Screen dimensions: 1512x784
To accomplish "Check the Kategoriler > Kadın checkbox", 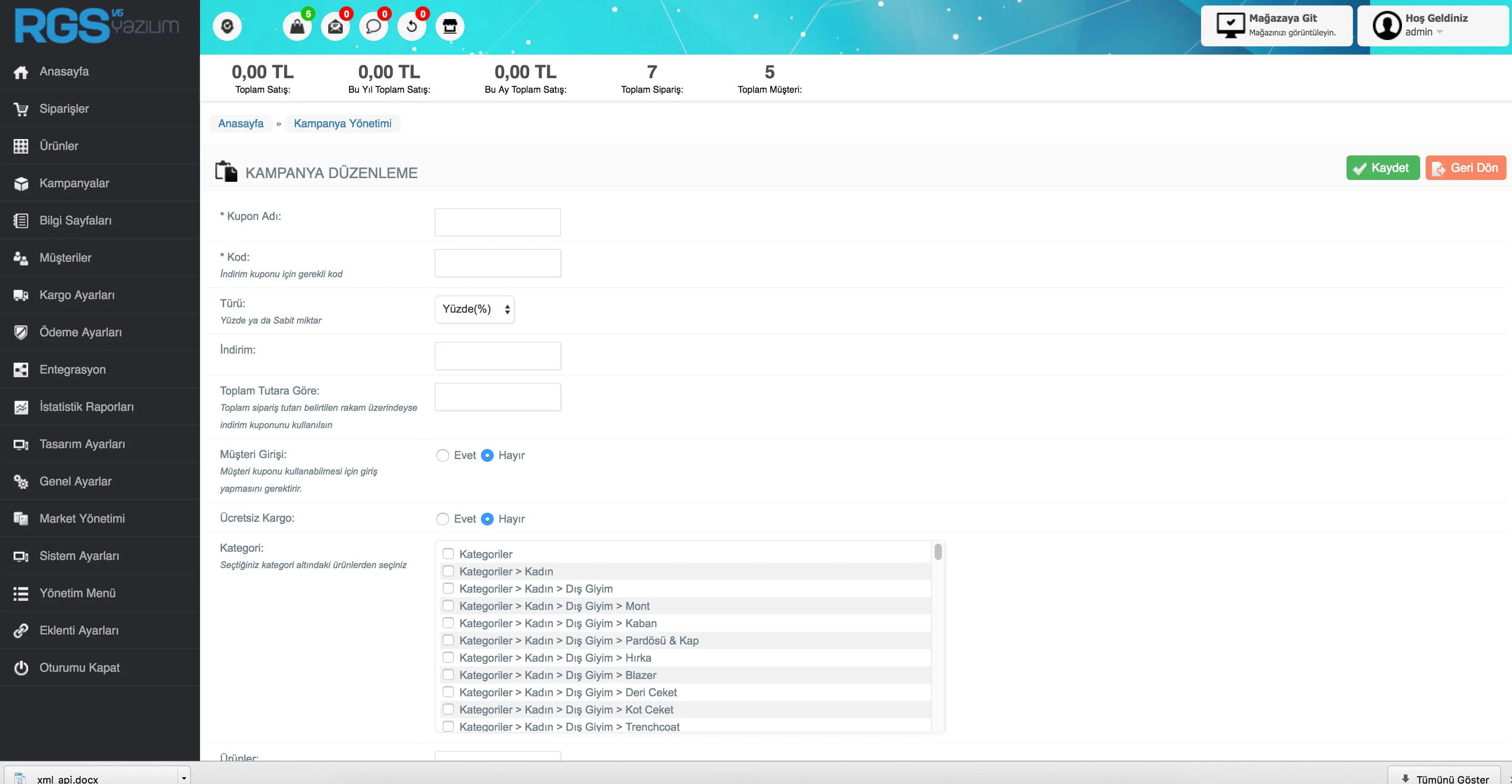I will [448, 571].
